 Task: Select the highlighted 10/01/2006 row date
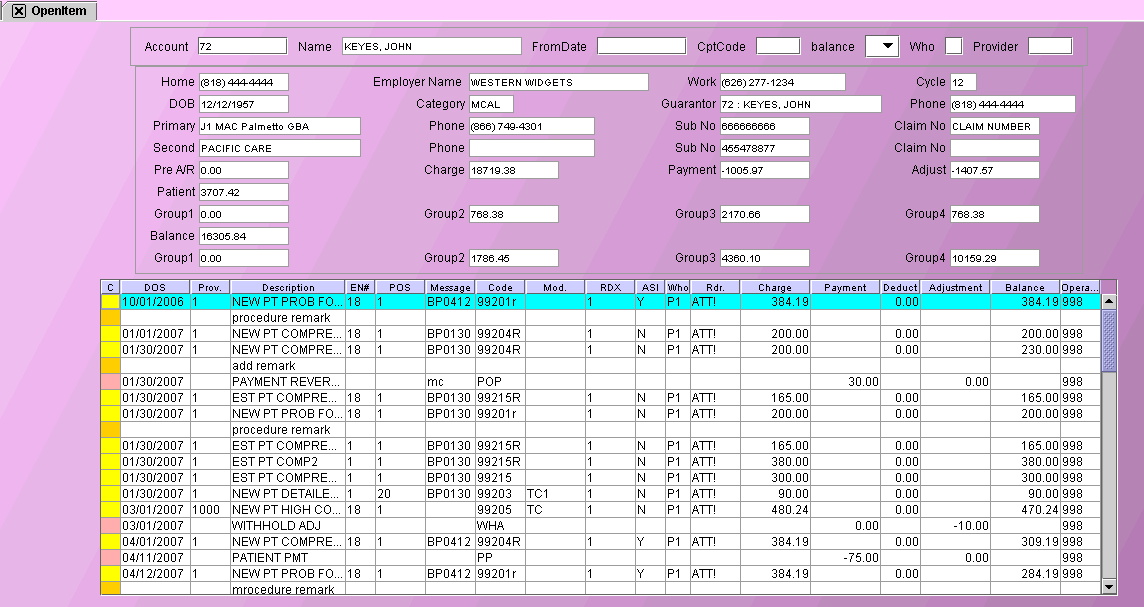[x=155, y=302]
